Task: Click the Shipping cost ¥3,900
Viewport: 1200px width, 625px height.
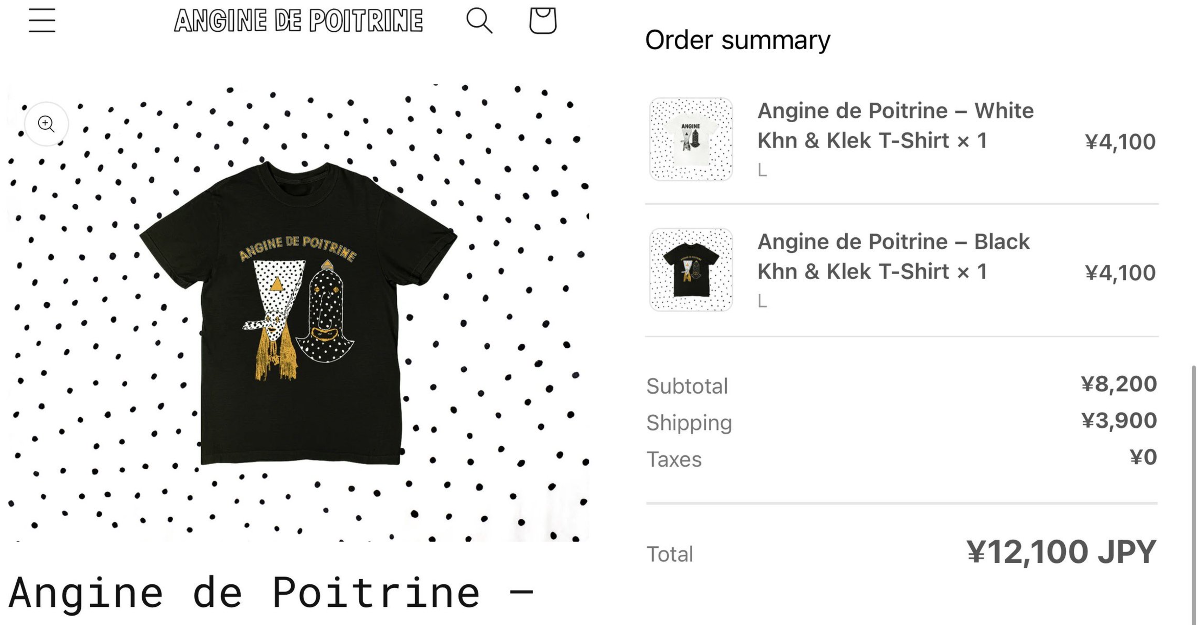Action: (1119, 421)
